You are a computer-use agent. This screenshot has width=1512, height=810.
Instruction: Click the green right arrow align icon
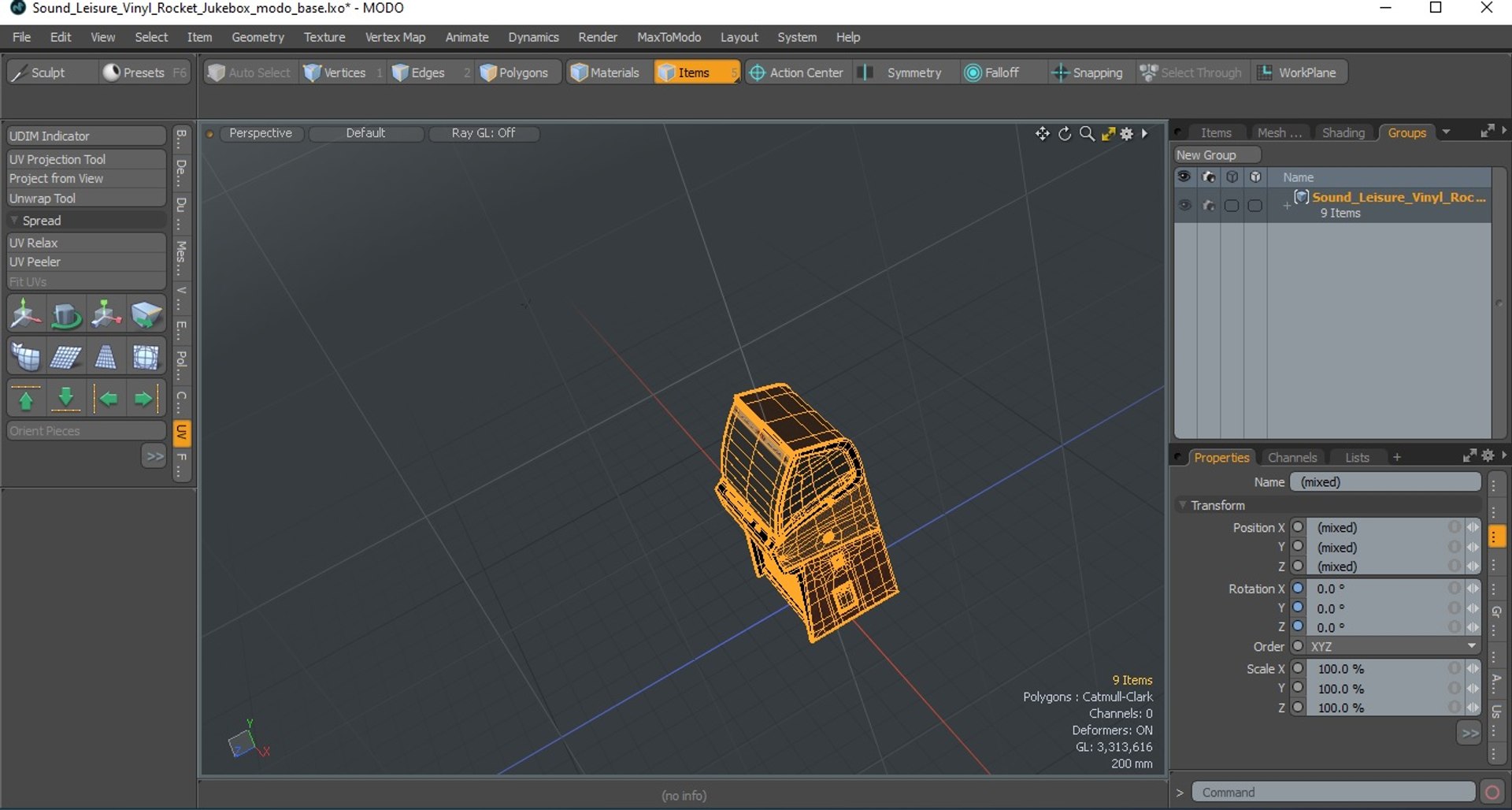click(146, 399)
